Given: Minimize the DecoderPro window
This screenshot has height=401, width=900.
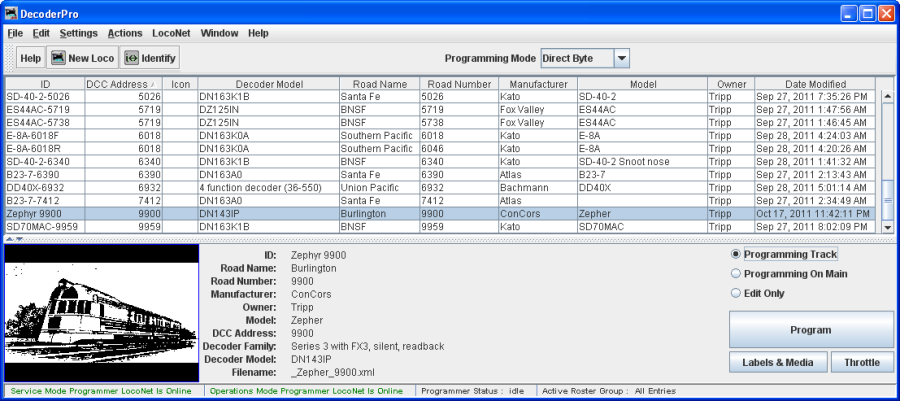Looking at the screenshot, I should (x=848, y=14).
